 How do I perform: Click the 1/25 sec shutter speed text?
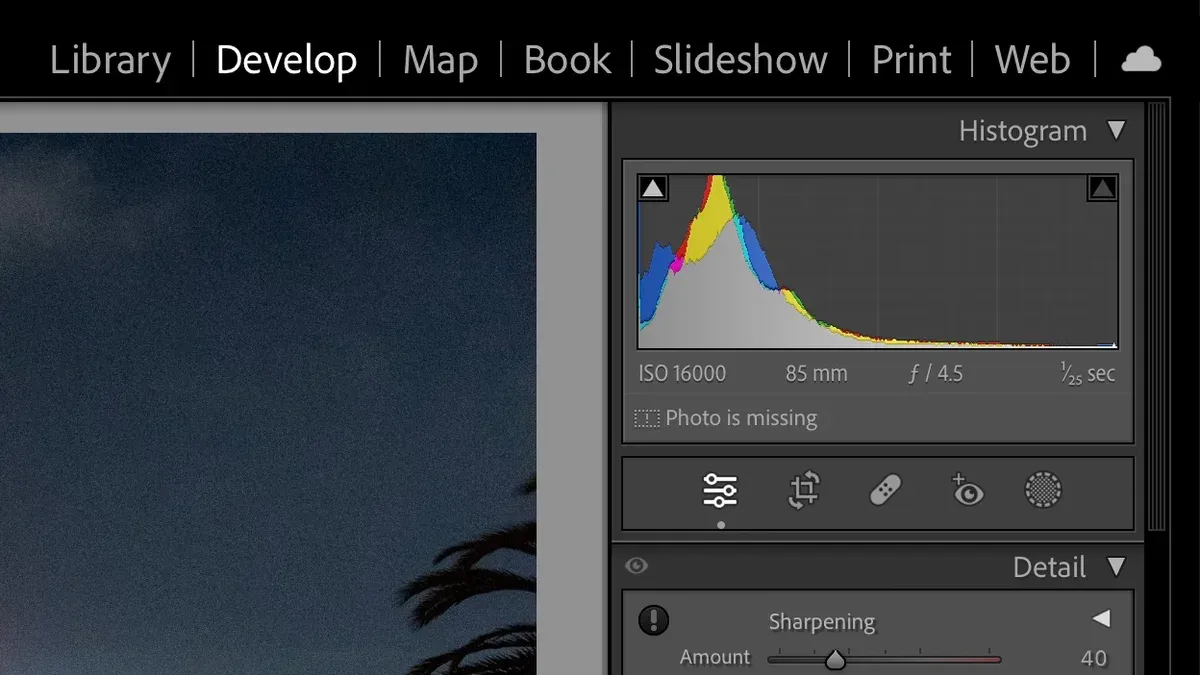[1088, 374]
